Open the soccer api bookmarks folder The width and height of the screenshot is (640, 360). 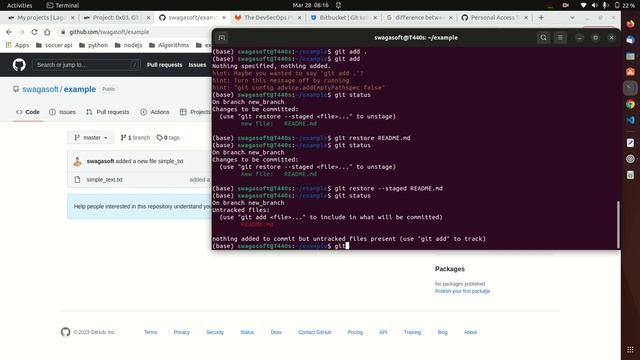[x=54, y=45]
